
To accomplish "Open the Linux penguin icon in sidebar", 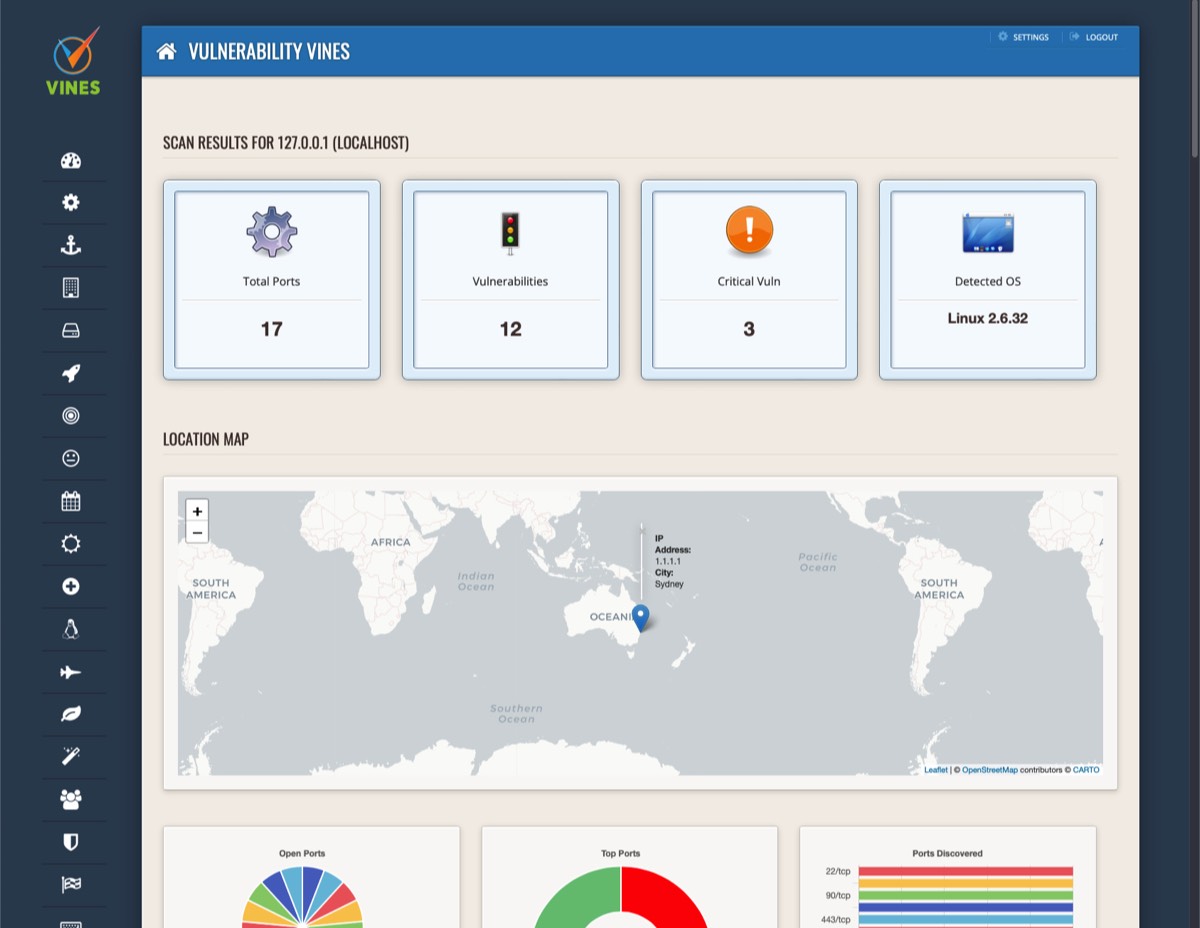I will 70,629.
